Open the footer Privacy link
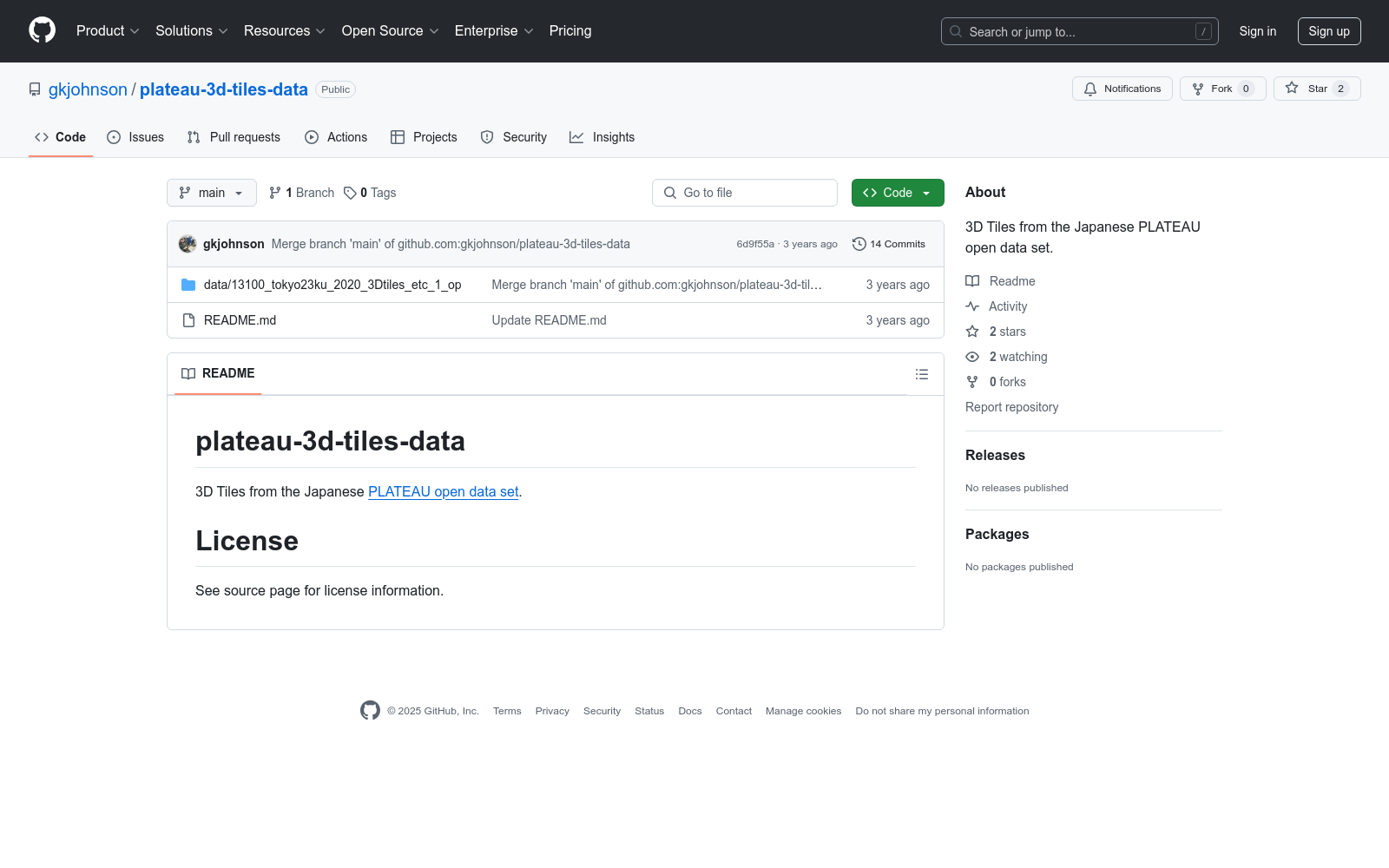 pyautogui.click(x=552, y=711)
